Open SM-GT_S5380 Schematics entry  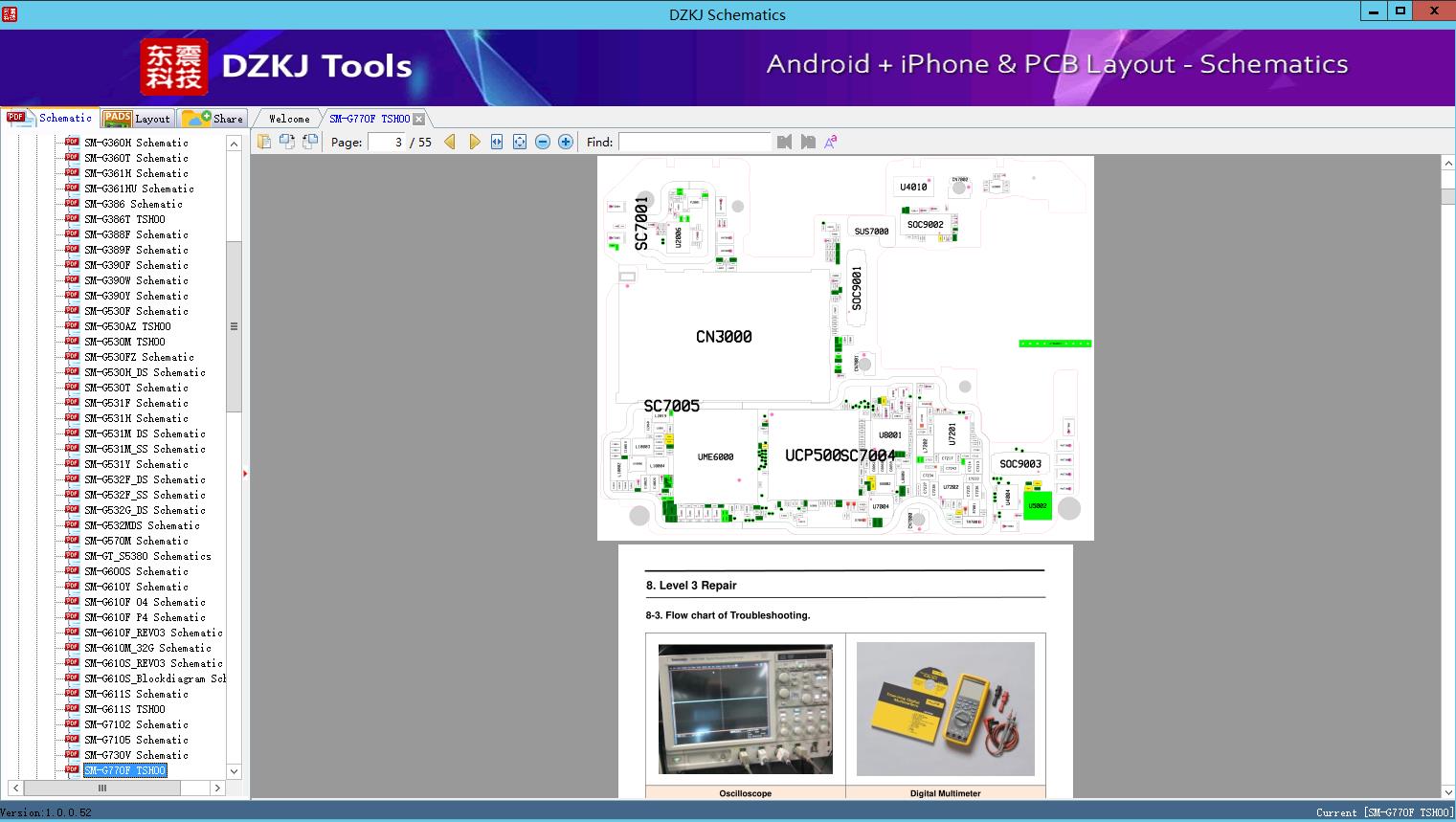147,556
